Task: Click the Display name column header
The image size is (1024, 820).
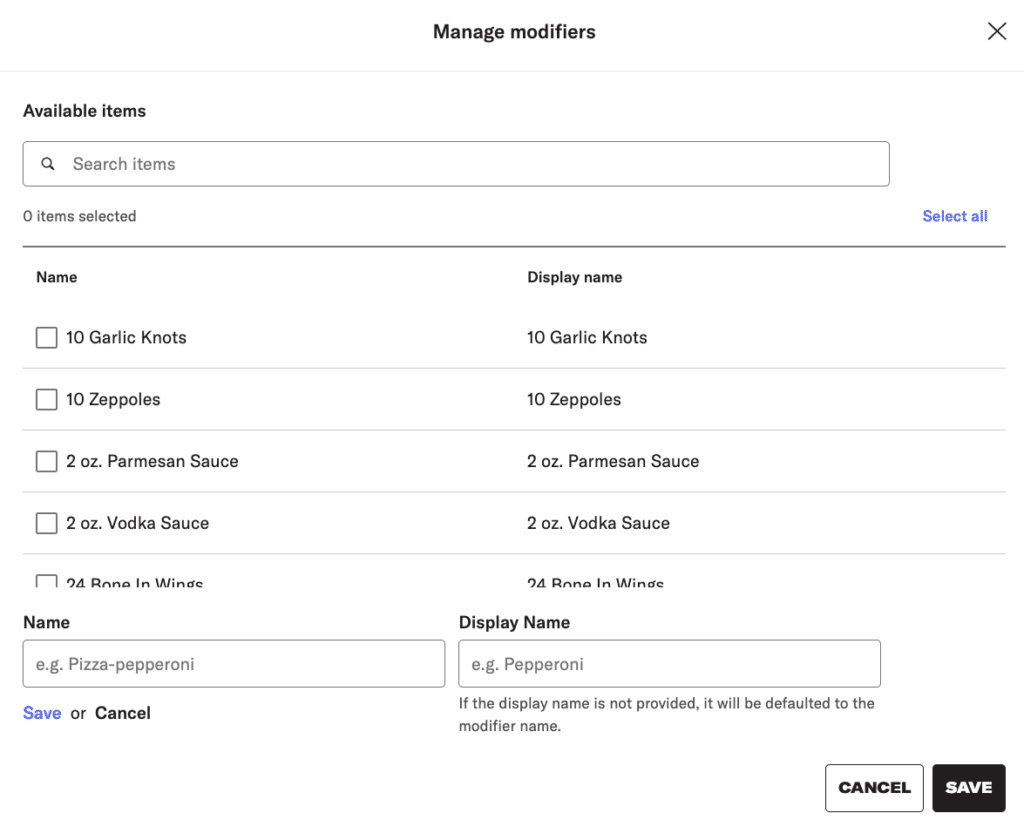Action: click(x=574, y=277)
